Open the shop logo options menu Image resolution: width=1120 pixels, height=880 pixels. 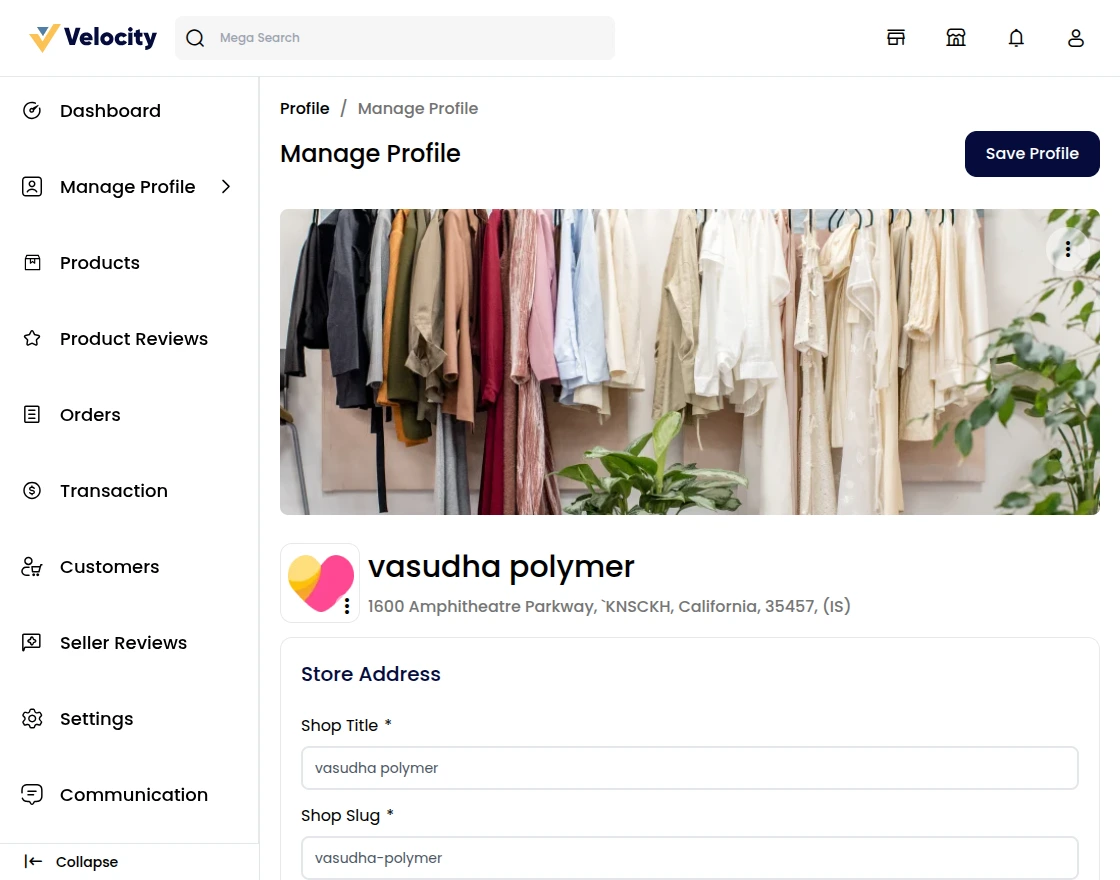click(347, 607)
